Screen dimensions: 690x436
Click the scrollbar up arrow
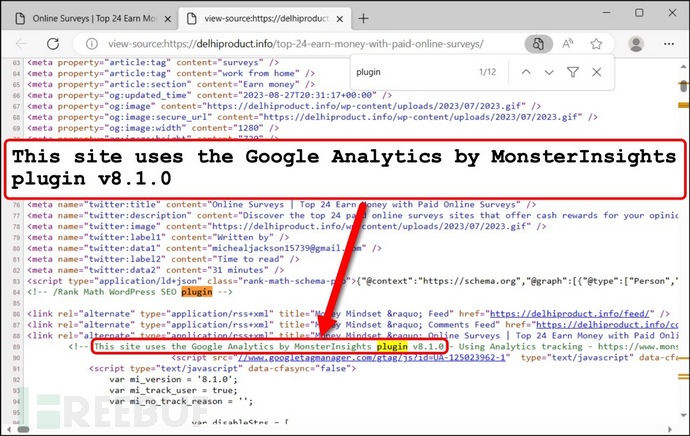[683, 67]
